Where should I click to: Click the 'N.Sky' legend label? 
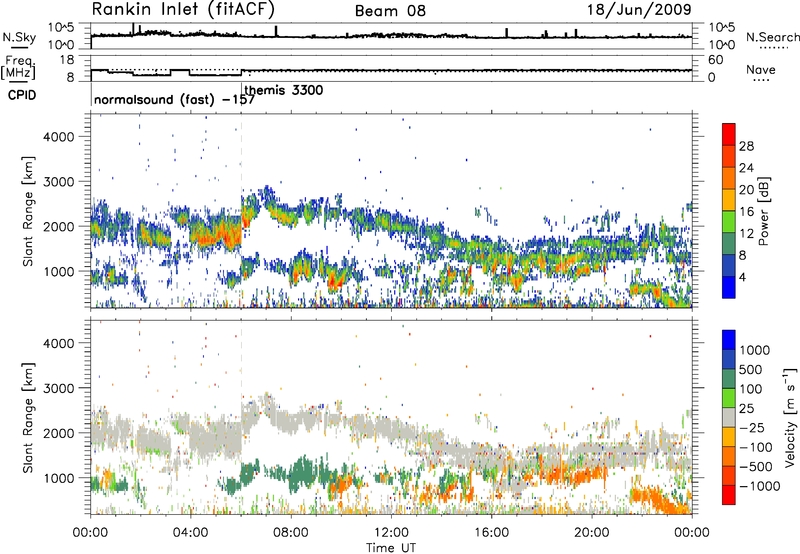[x=19, y=37]
